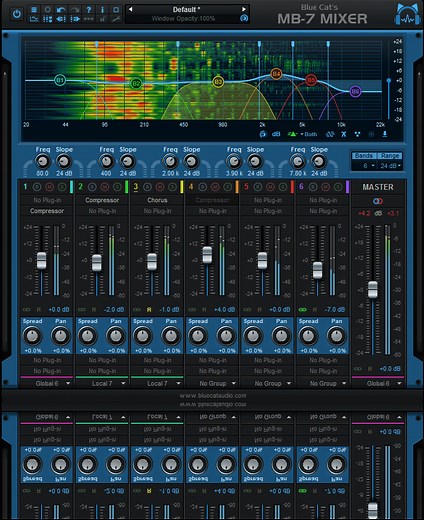Open the www.bluecataudio.com link

point(213,396)
